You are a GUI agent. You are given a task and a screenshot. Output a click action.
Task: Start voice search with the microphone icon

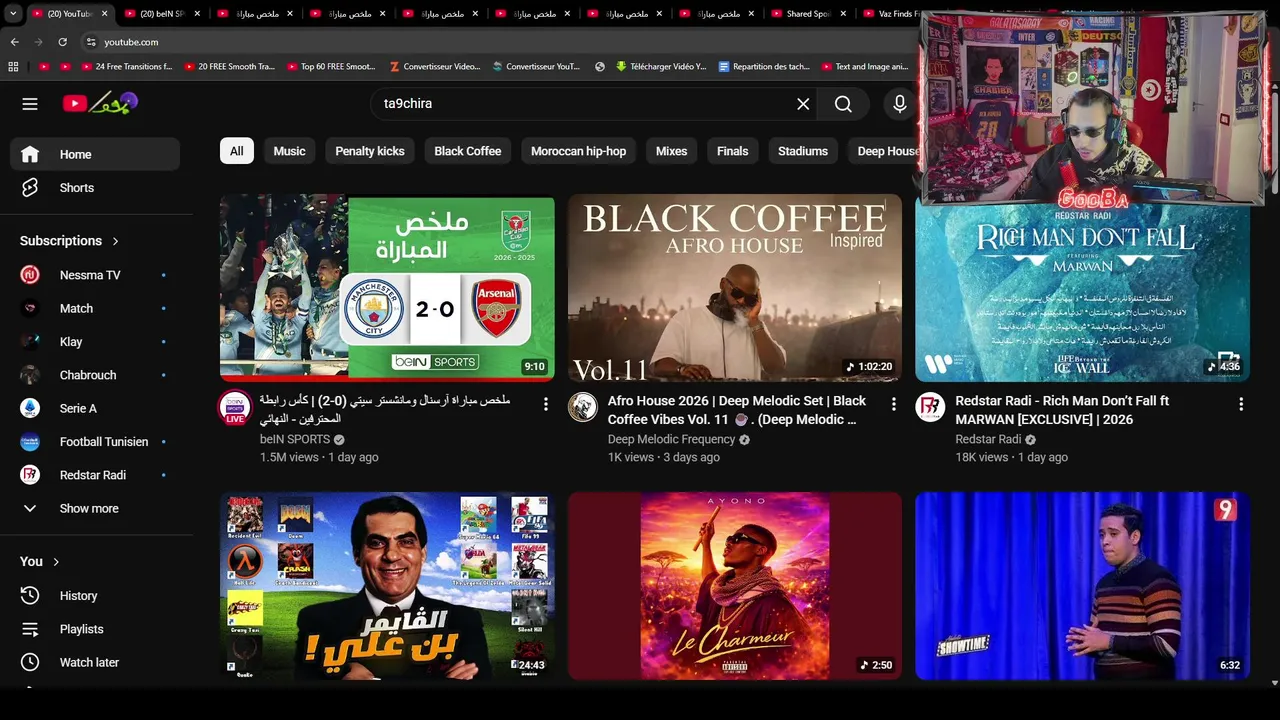tap(900, 104)
